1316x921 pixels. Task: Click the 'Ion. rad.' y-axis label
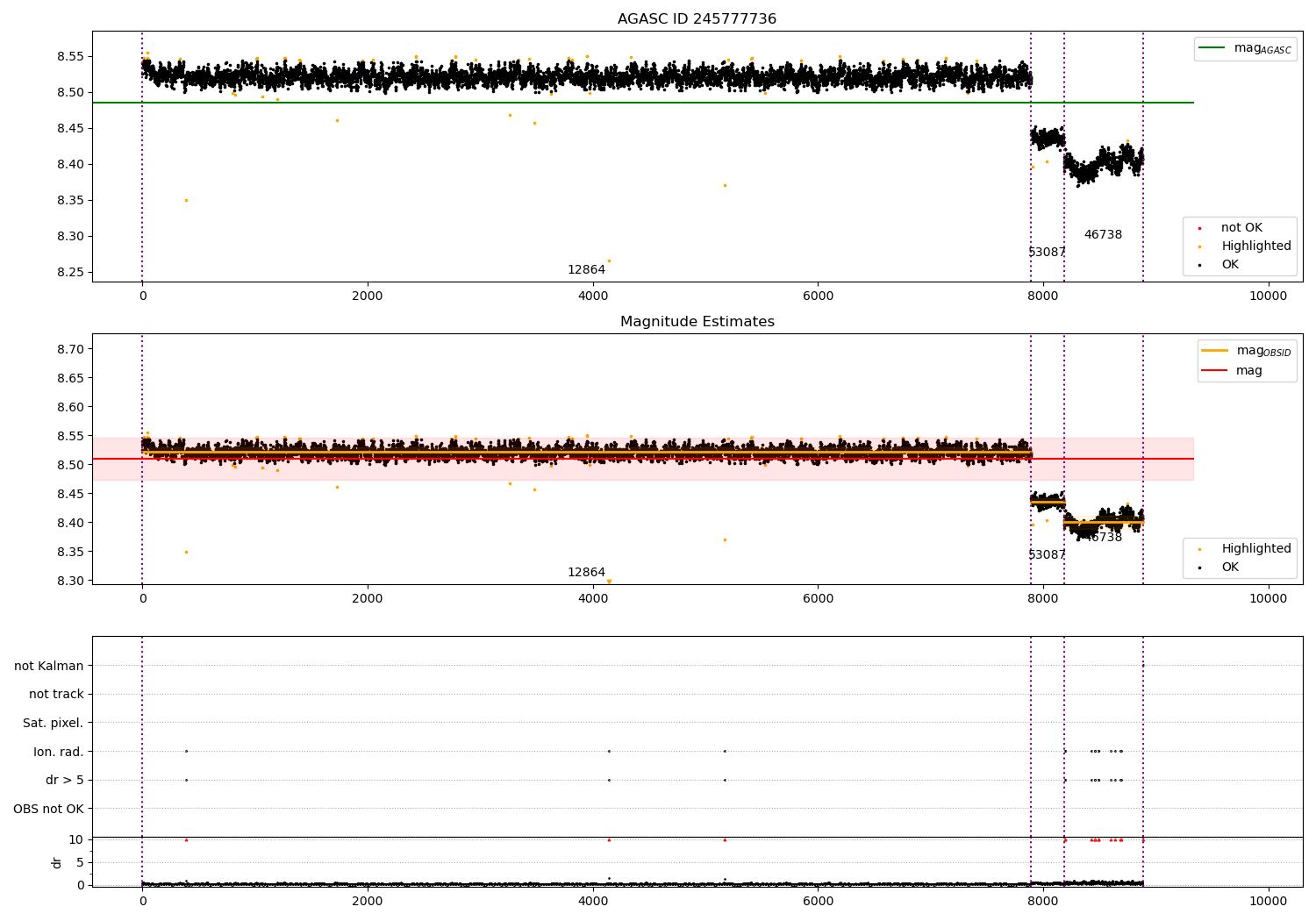pyautogui.click(x=59, y=753)
